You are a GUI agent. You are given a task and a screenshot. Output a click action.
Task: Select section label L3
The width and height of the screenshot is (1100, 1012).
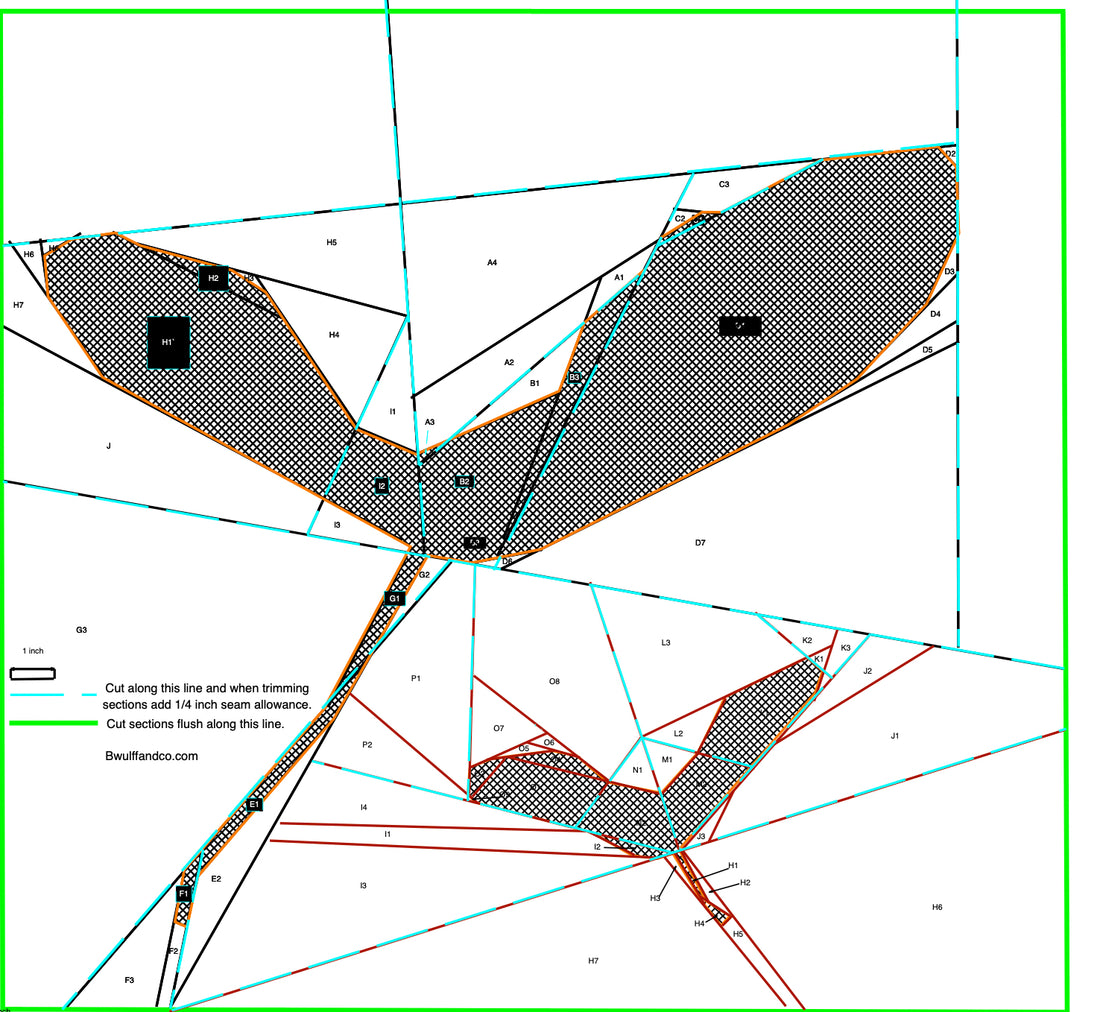[x=666, y=642]
